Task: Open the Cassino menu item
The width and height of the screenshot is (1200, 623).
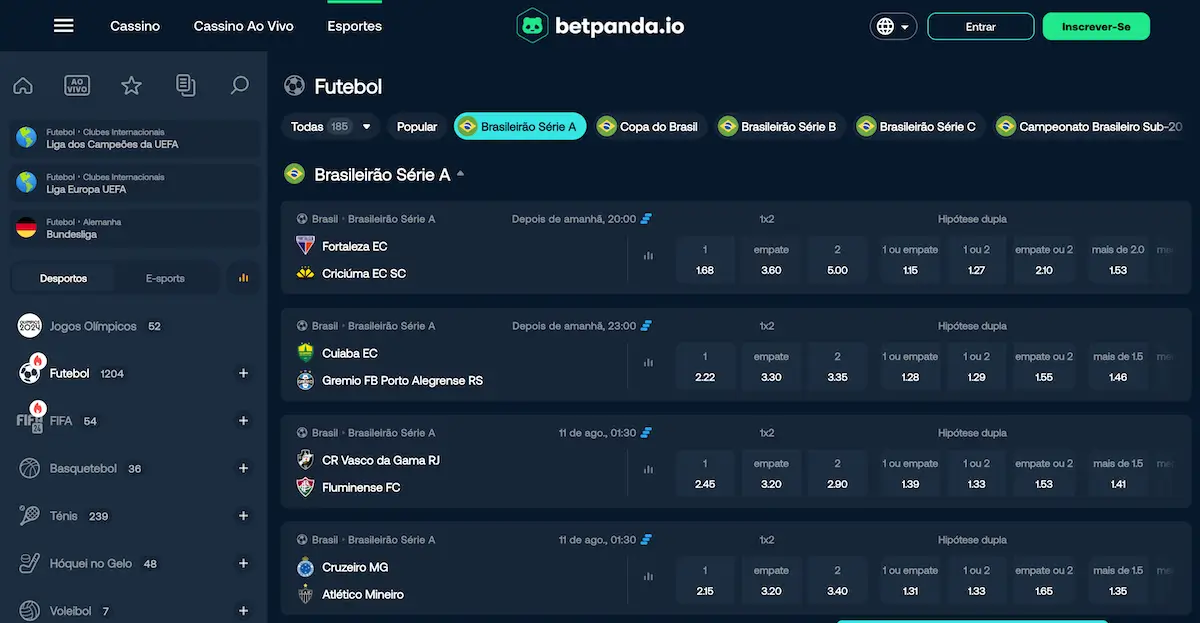Action: [135, 25]
